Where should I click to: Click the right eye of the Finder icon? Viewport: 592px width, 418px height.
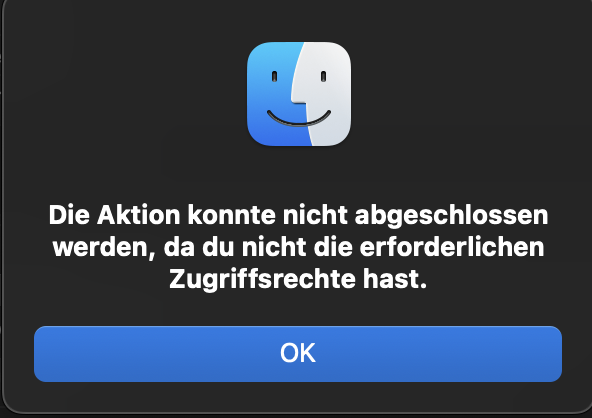324,76
